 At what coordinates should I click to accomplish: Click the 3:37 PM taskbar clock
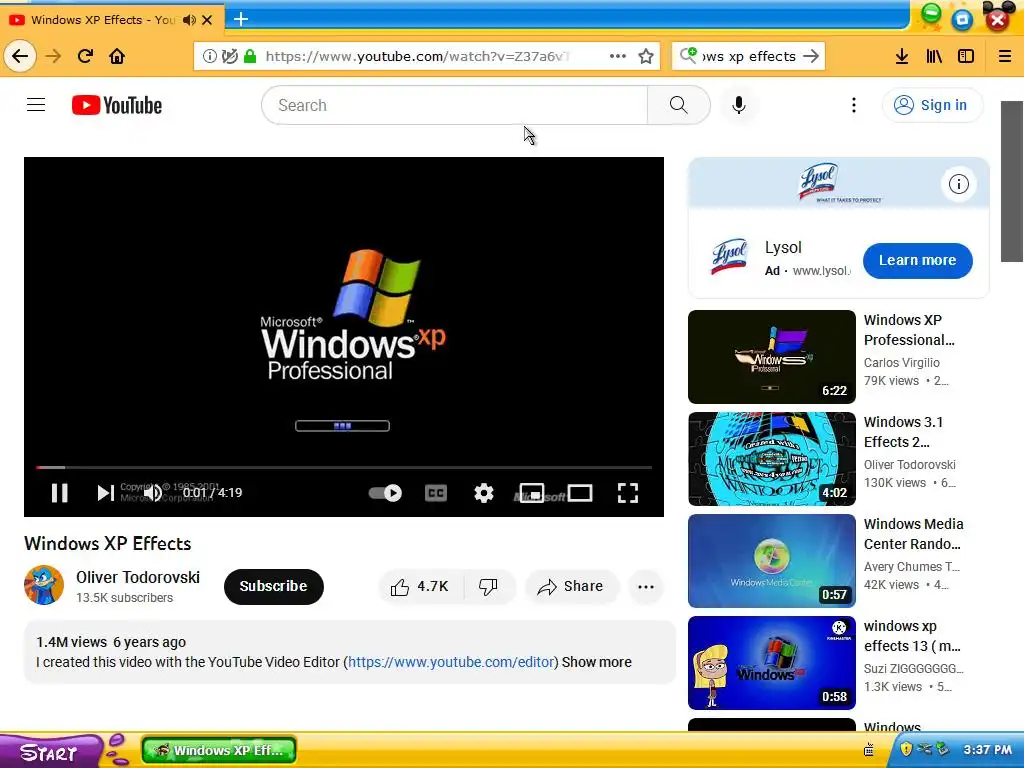point(987,750)
